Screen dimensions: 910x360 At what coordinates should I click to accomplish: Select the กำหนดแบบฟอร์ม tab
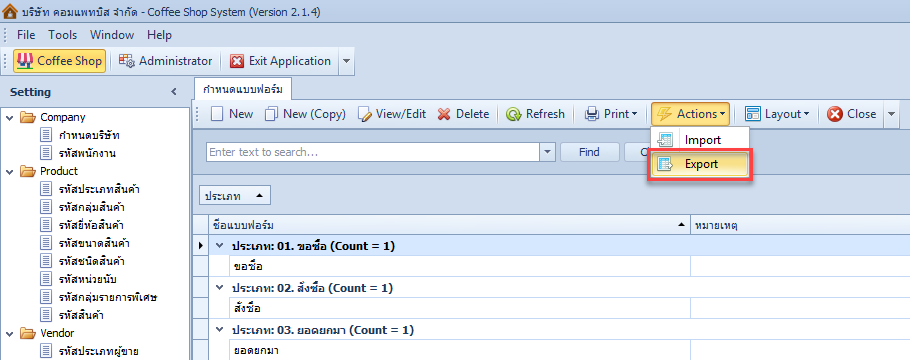[243, 89]
